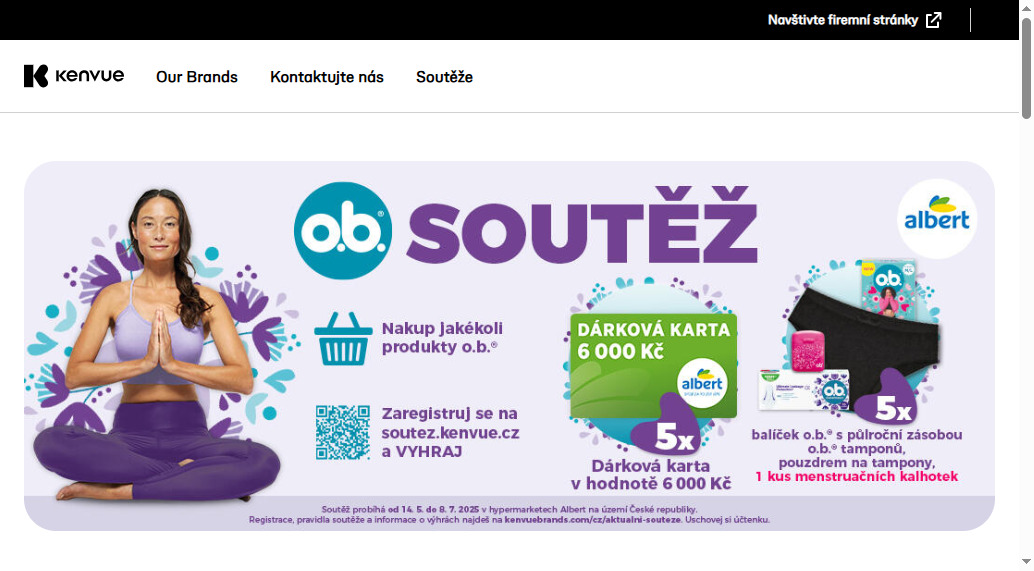Viewport: 1034px width, 571px height.
Task: Follow the Navštivte firemní stránky link
Action: tap(843, 20)
